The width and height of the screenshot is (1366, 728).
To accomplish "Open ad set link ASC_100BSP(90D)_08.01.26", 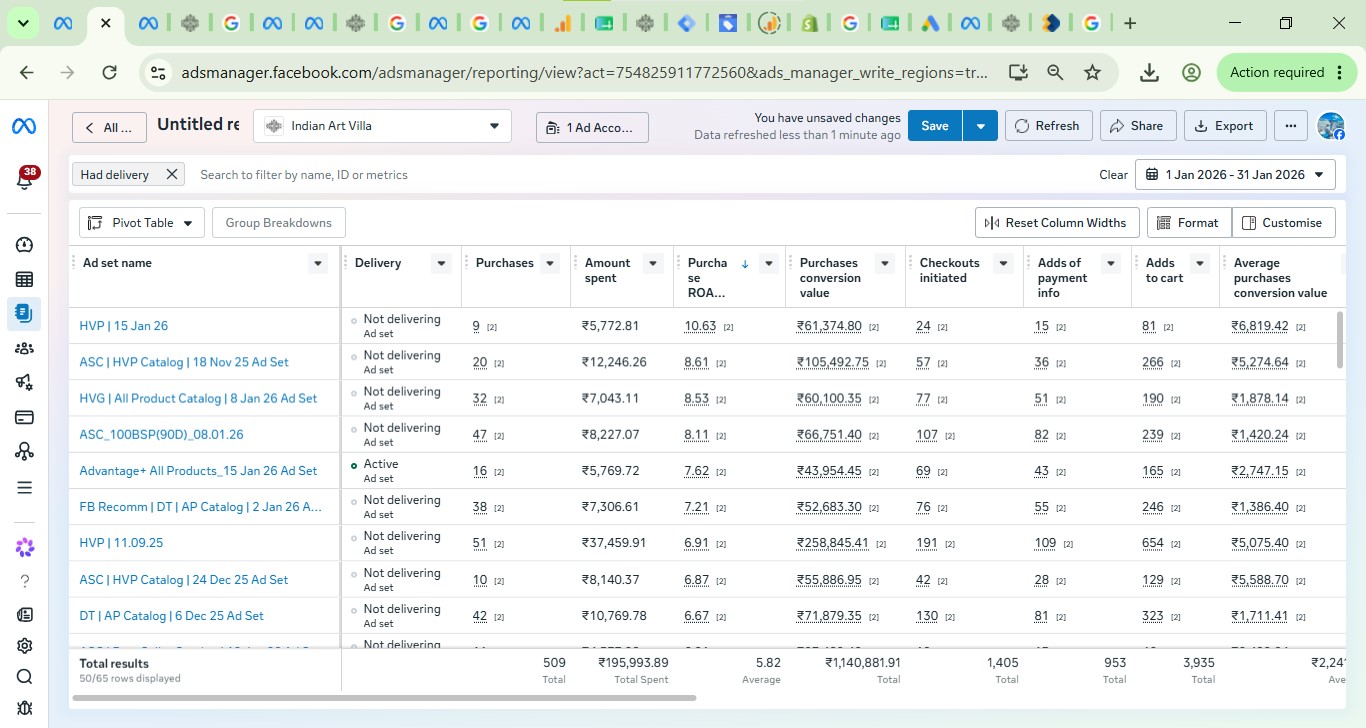I will point(161,434).
